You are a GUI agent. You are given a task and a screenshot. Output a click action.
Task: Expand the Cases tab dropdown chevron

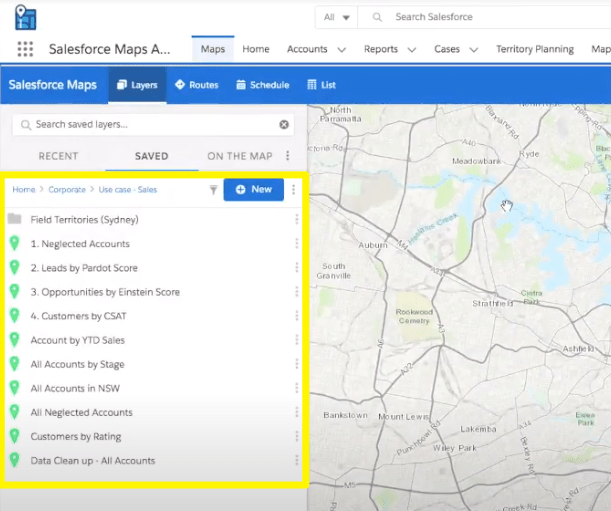[x=473, y=50]
